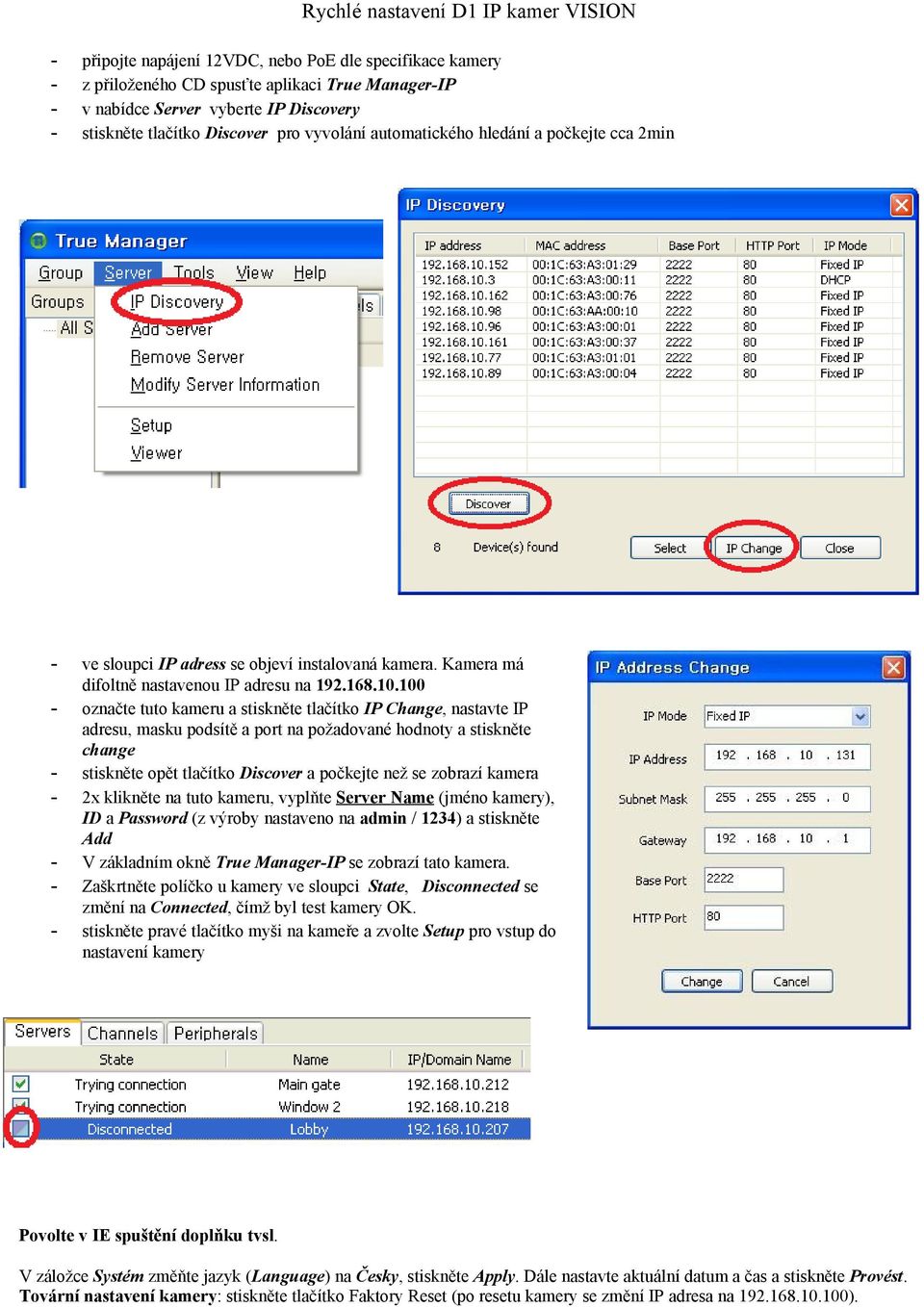Open the View menu in True Manager
The image size is (924, 1307).
pyautogui.click(x=254, y=273)
